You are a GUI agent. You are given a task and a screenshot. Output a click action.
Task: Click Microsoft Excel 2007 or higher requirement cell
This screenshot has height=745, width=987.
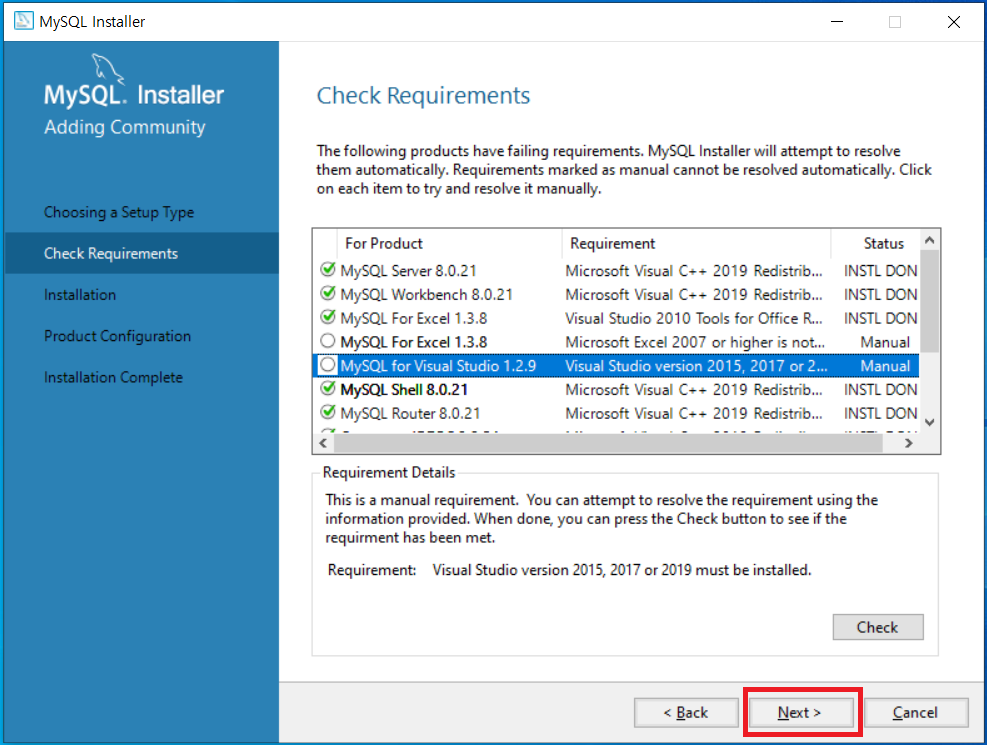point(695,342)
